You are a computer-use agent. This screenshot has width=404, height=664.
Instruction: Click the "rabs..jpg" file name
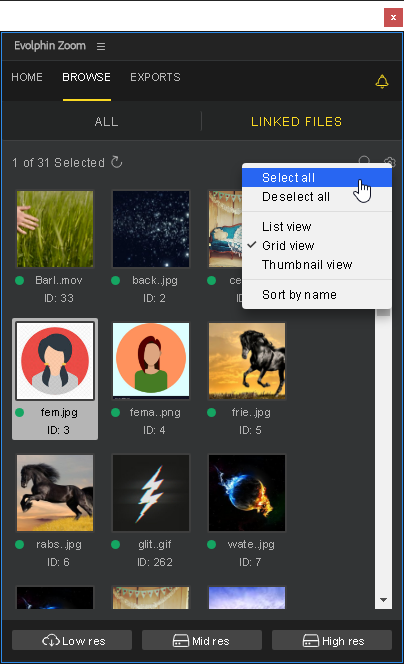[59, 545]
